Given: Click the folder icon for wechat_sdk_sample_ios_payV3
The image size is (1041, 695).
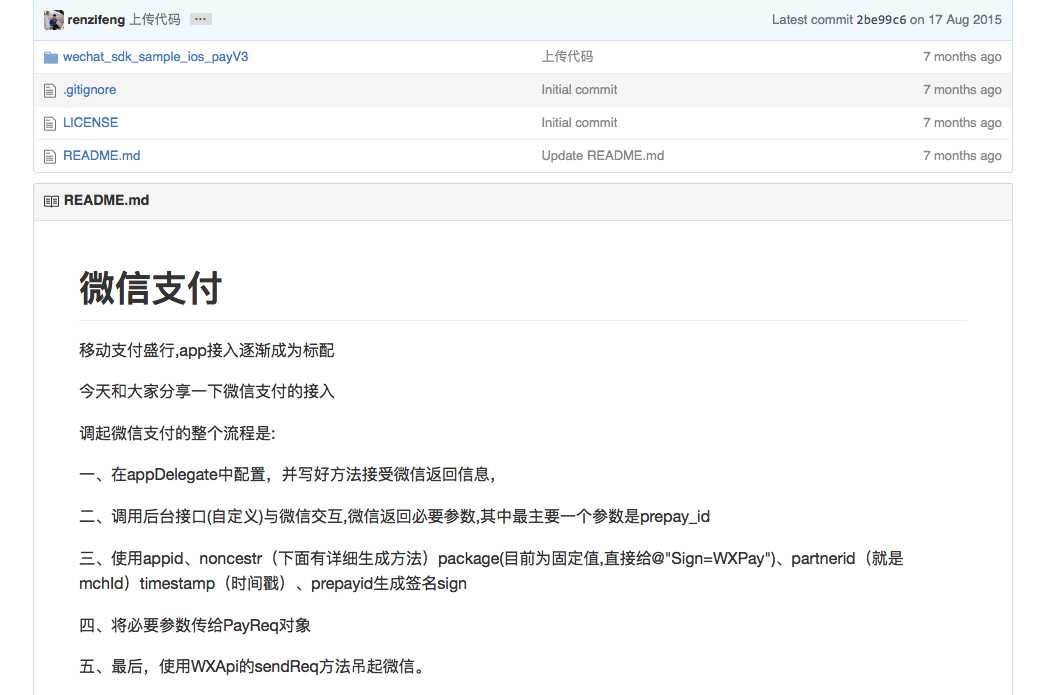Looking at the screenshot, I should 50,58.
